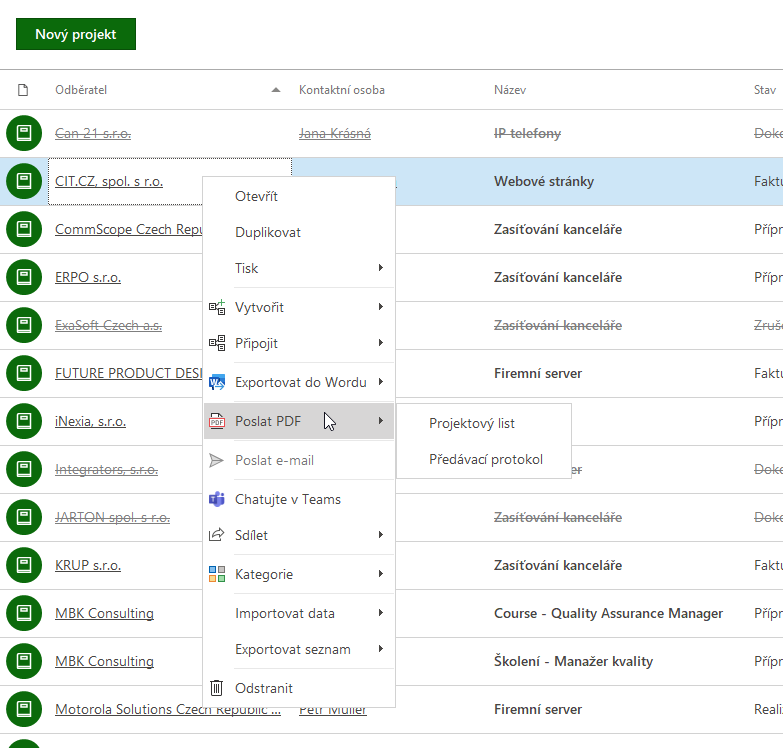The height and width of the screenshot is (748, 783).
Task: Open the Jana Krásná contact link
Action: coord(335,133)
